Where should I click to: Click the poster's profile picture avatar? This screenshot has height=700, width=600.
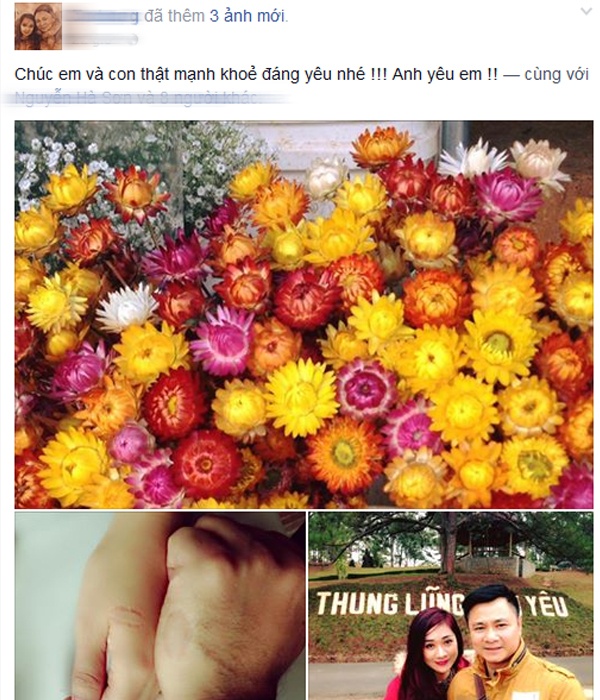(x=38, y=26)
